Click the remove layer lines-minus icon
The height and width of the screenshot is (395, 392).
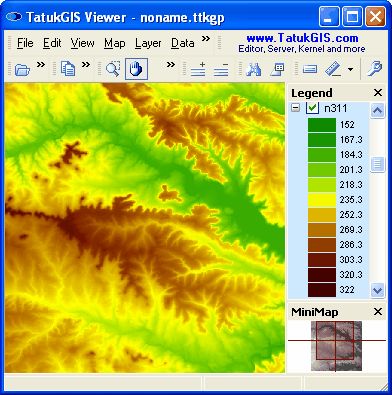click(x=221, y=69)
